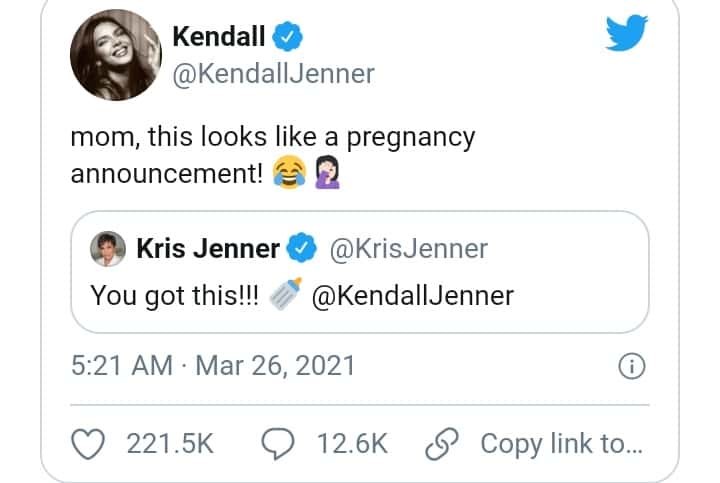Screen dimensions: 720x483
Task: Open Kendall's profile picture
Action: pos(116,55)
